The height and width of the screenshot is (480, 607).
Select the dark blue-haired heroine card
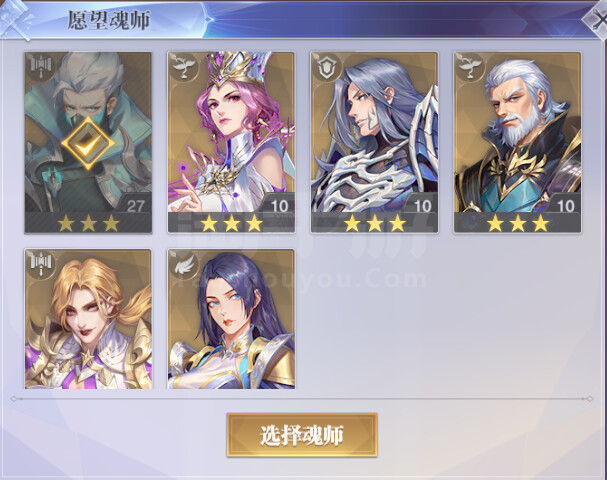(x=231, y=319)
